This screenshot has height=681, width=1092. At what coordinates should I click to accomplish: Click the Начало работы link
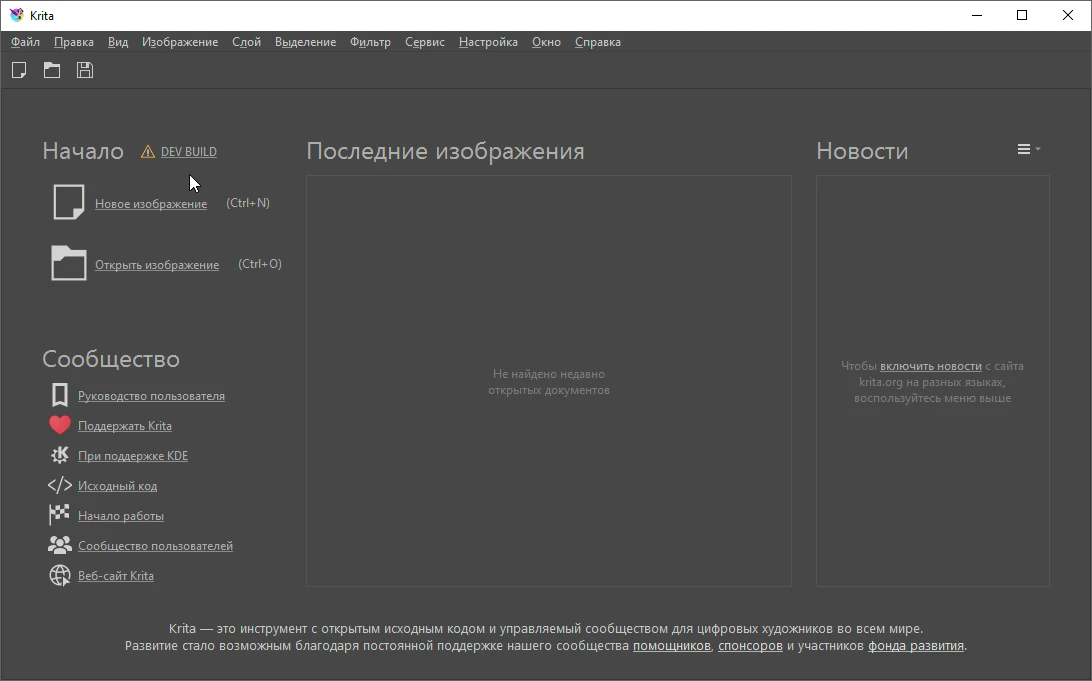pos(120,515)
